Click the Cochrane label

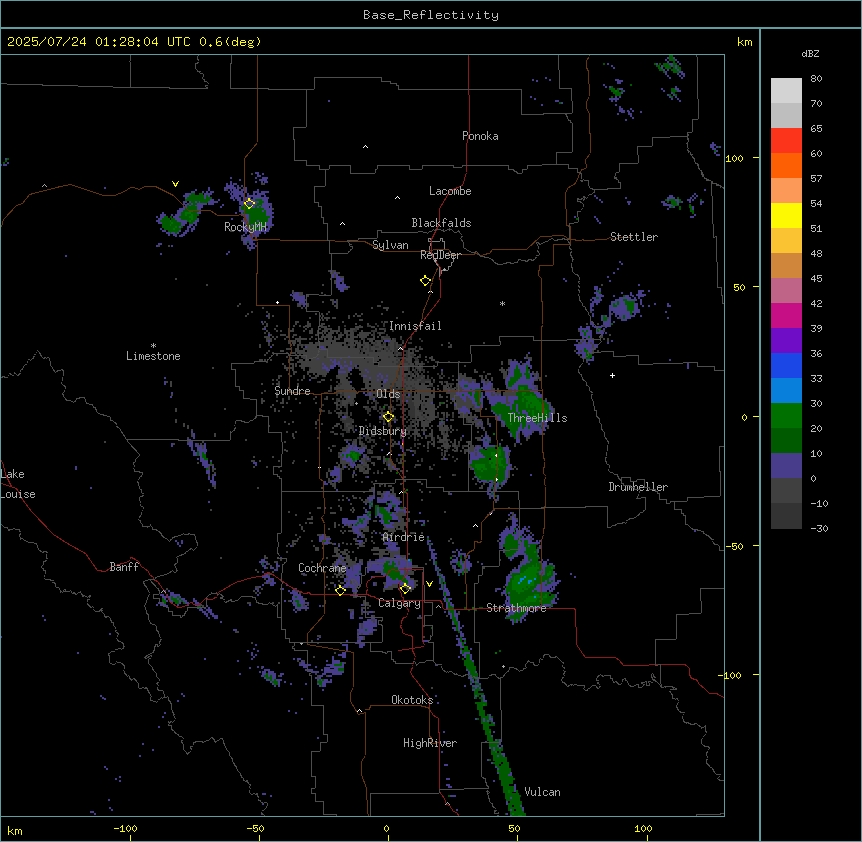click(322, 568)
